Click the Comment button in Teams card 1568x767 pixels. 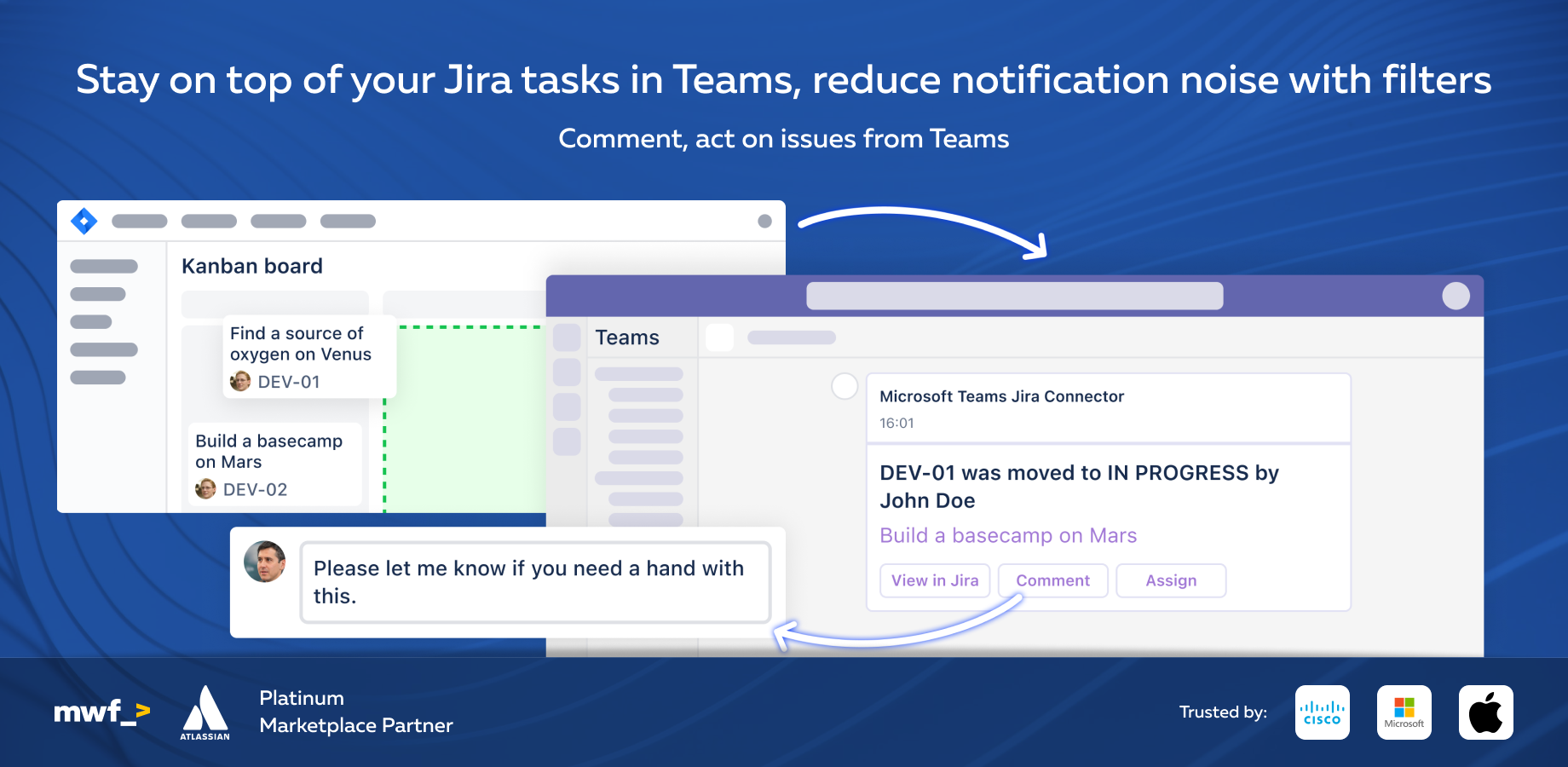1052,580
